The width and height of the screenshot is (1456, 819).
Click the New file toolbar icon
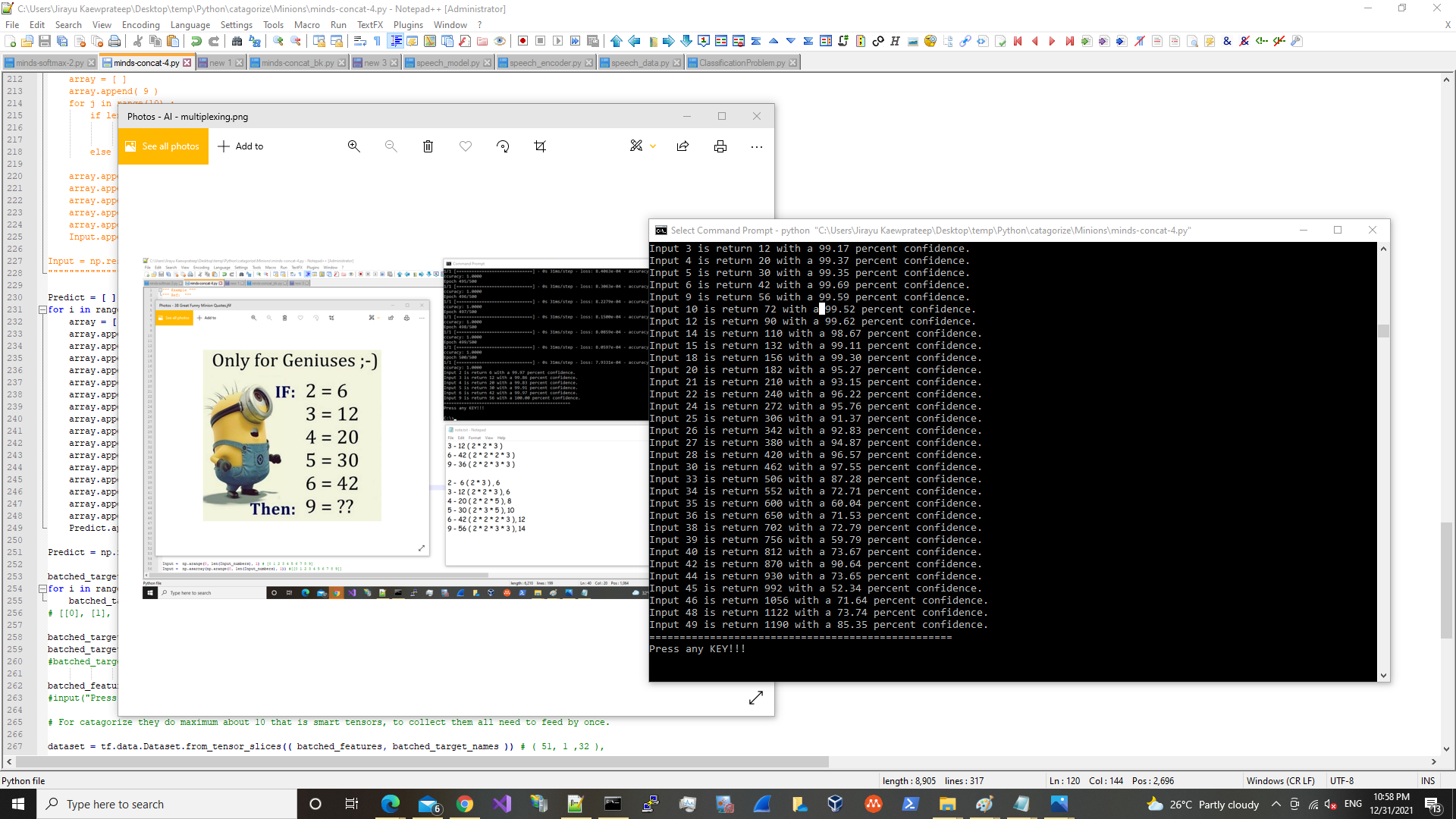(x=10, y=41)
